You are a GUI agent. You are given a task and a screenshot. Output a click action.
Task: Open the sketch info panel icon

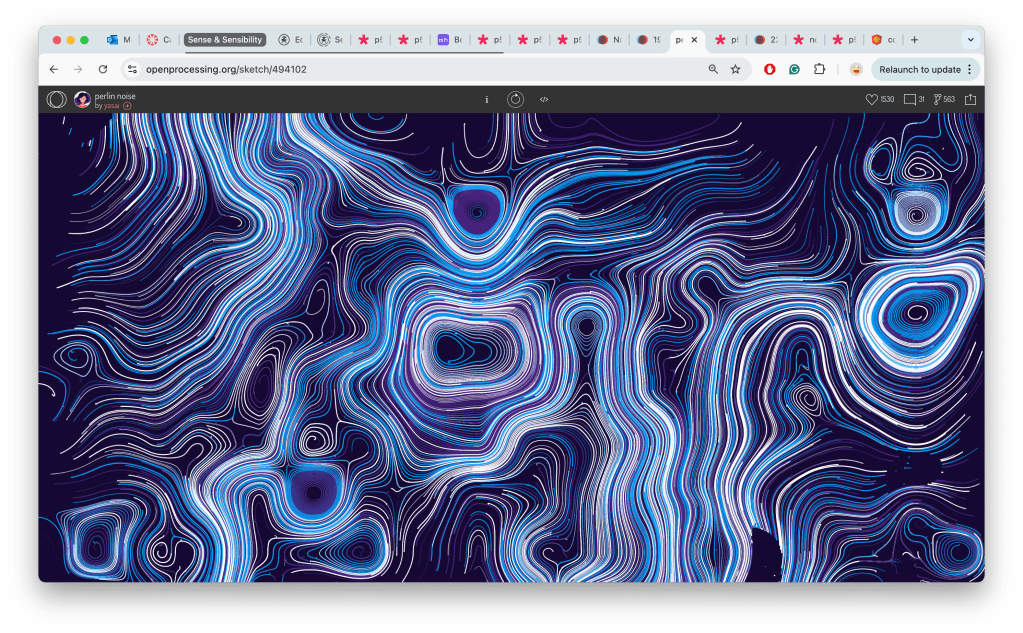click(x=487, y=99)
